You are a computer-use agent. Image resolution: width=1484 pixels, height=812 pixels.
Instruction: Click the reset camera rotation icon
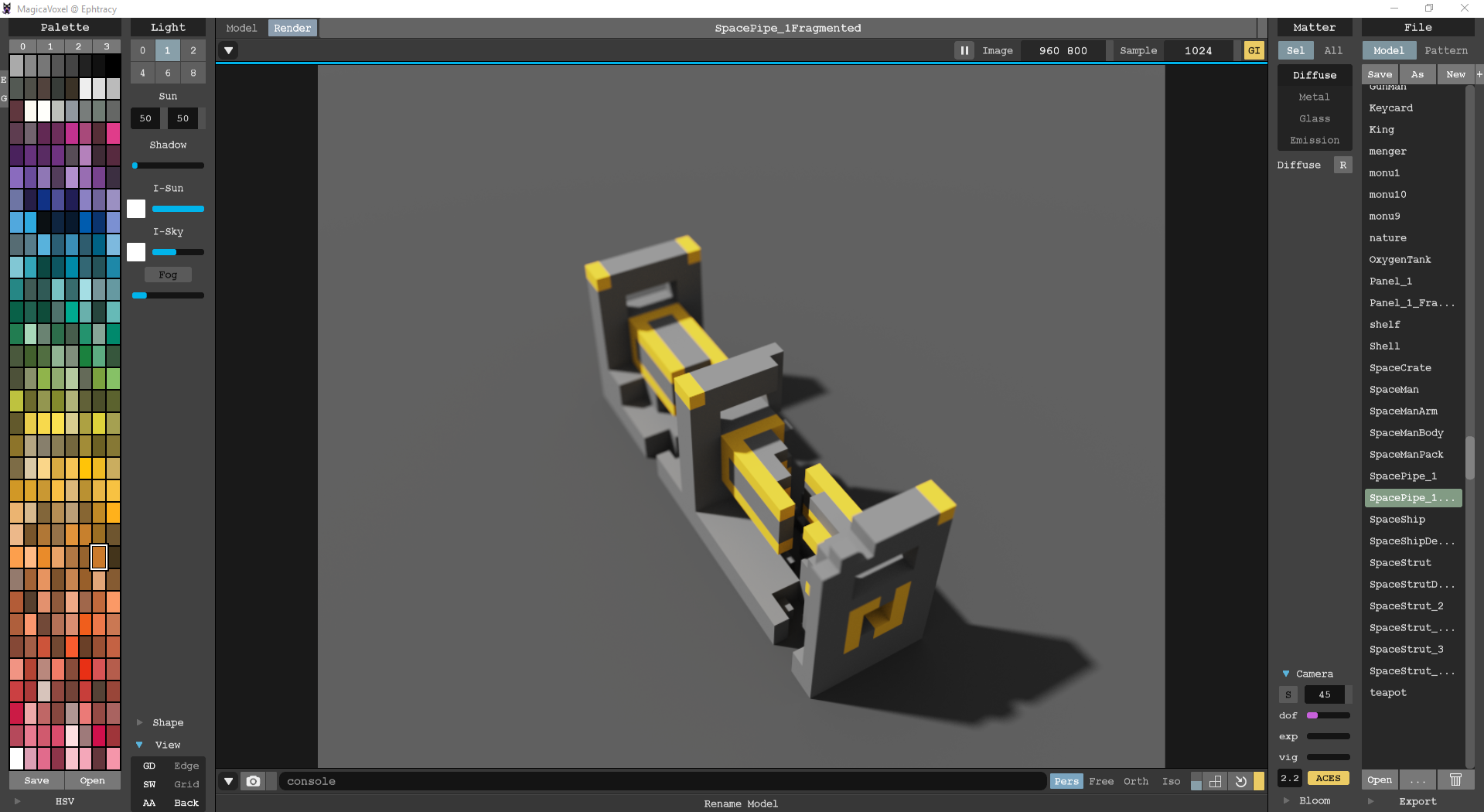point(1240,781)
